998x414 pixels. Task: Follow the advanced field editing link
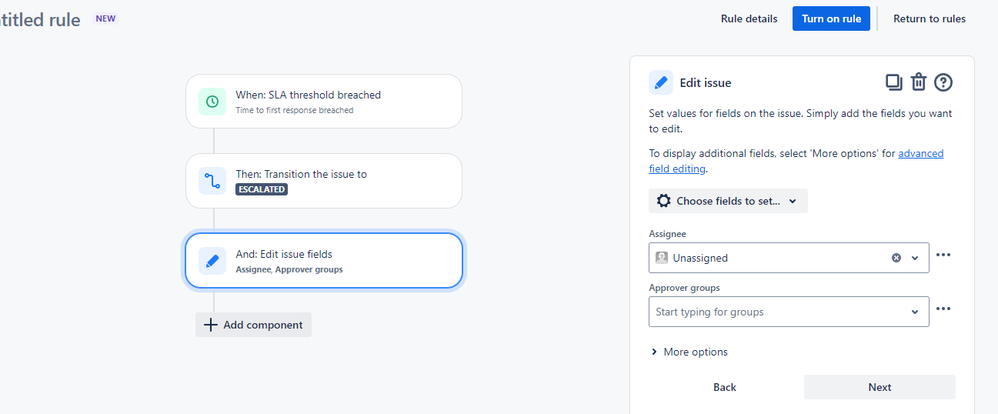point(920,154)
